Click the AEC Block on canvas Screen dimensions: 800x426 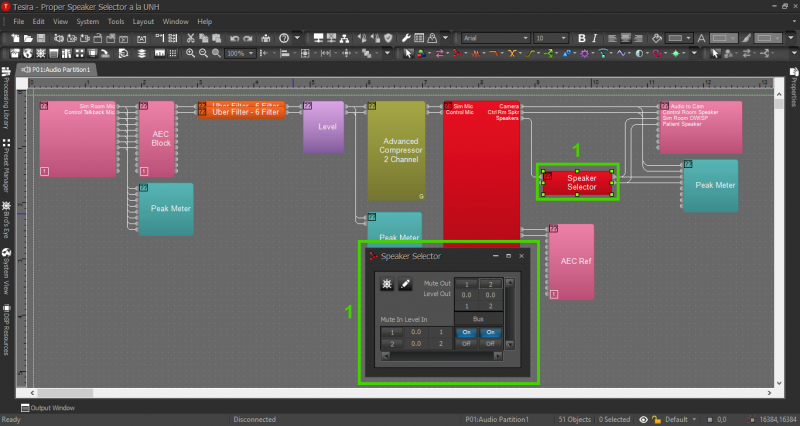pyautogui.click(x=157, y=139)
